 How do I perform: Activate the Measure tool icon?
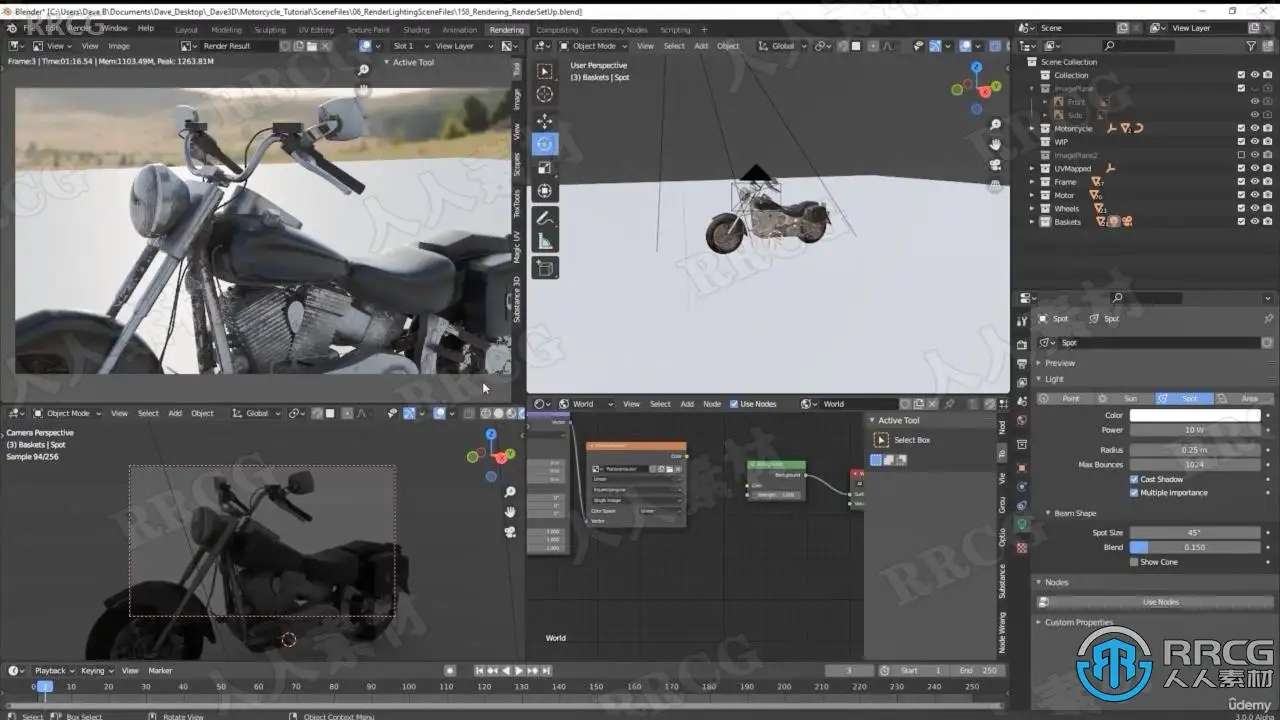[544, 241]
